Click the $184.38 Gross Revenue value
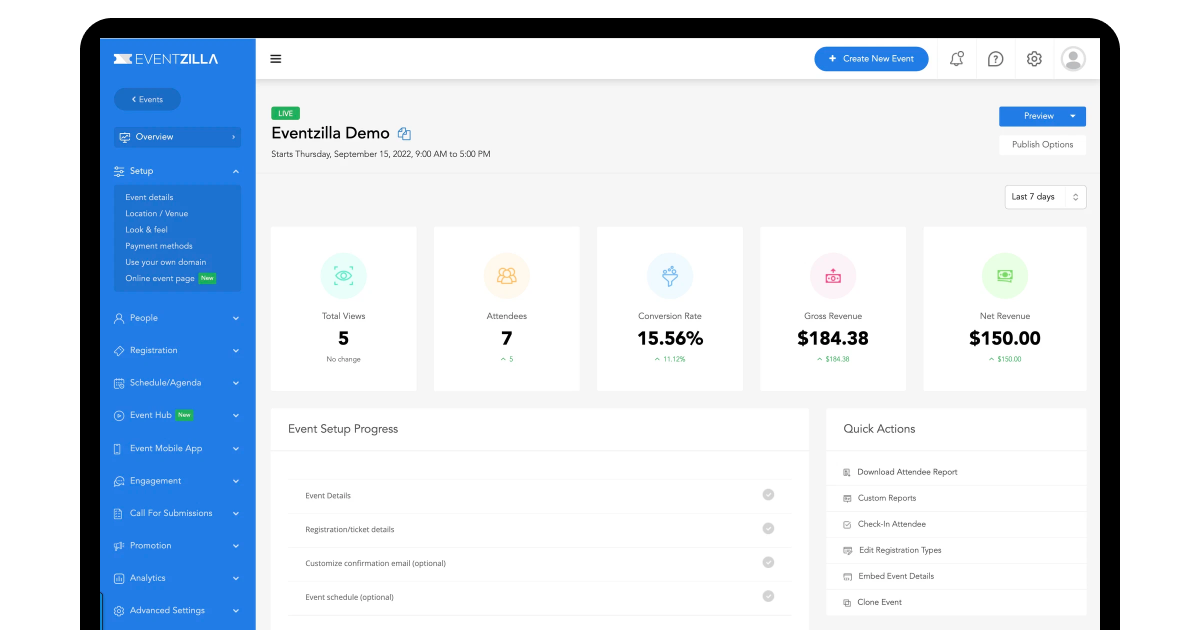 click(x=833, y=339)
